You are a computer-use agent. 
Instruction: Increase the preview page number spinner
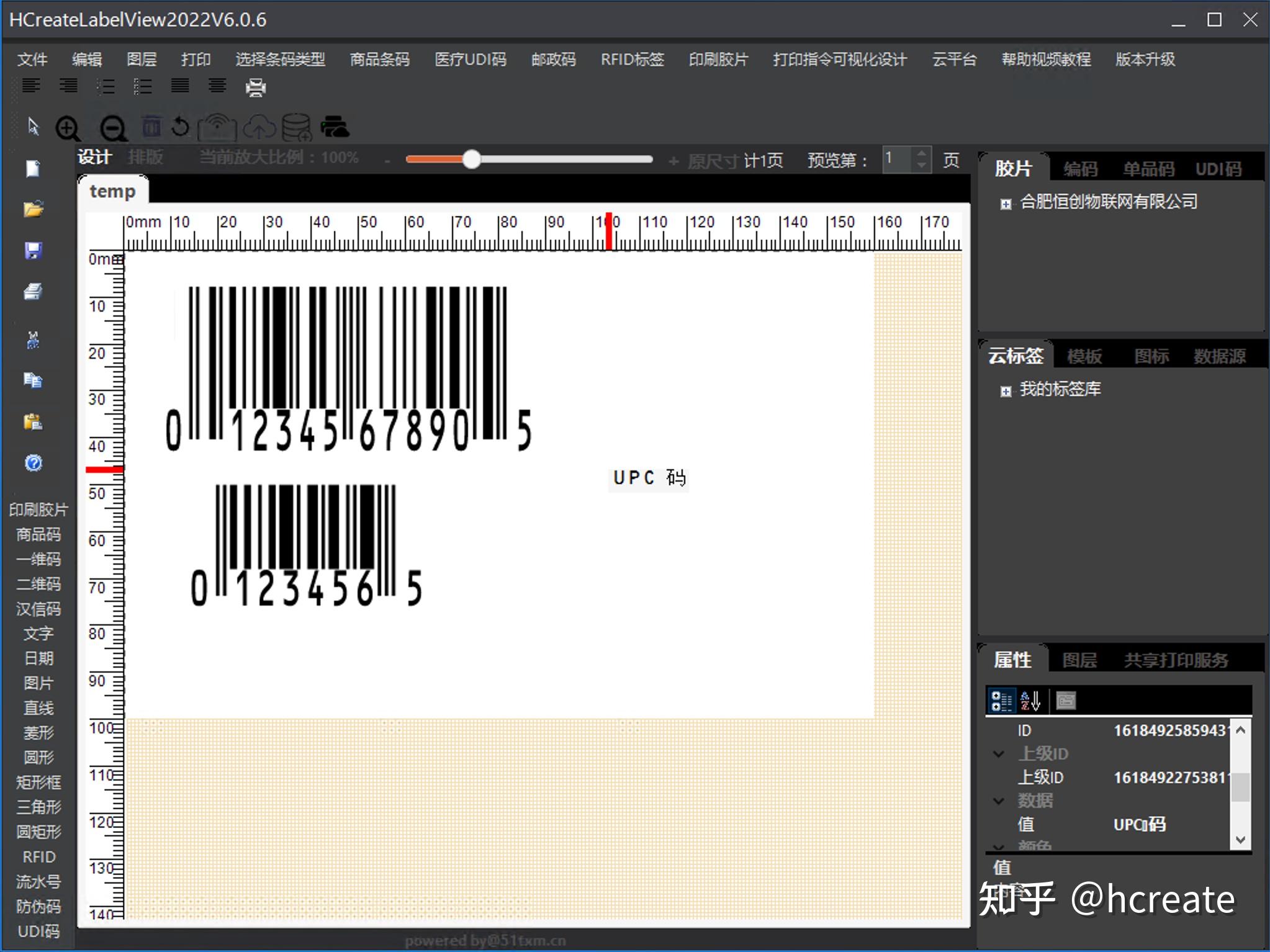(922, 153)
